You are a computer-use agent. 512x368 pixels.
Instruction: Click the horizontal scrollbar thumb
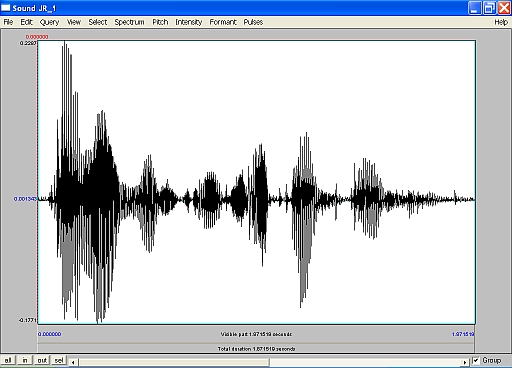tap(174, 362)
